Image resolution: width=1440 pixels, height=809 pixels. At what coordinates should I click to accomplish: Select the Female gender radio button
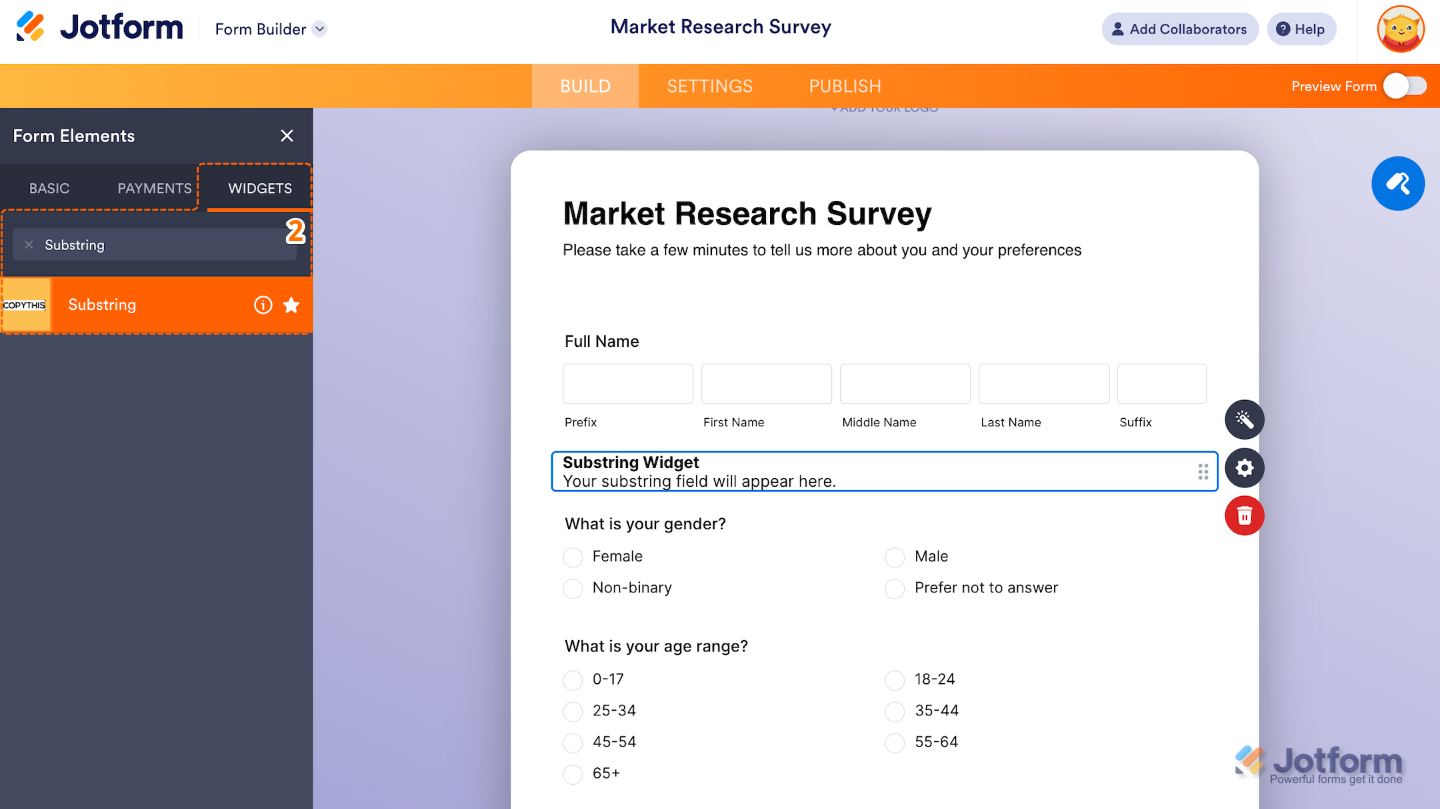point(573,557)
